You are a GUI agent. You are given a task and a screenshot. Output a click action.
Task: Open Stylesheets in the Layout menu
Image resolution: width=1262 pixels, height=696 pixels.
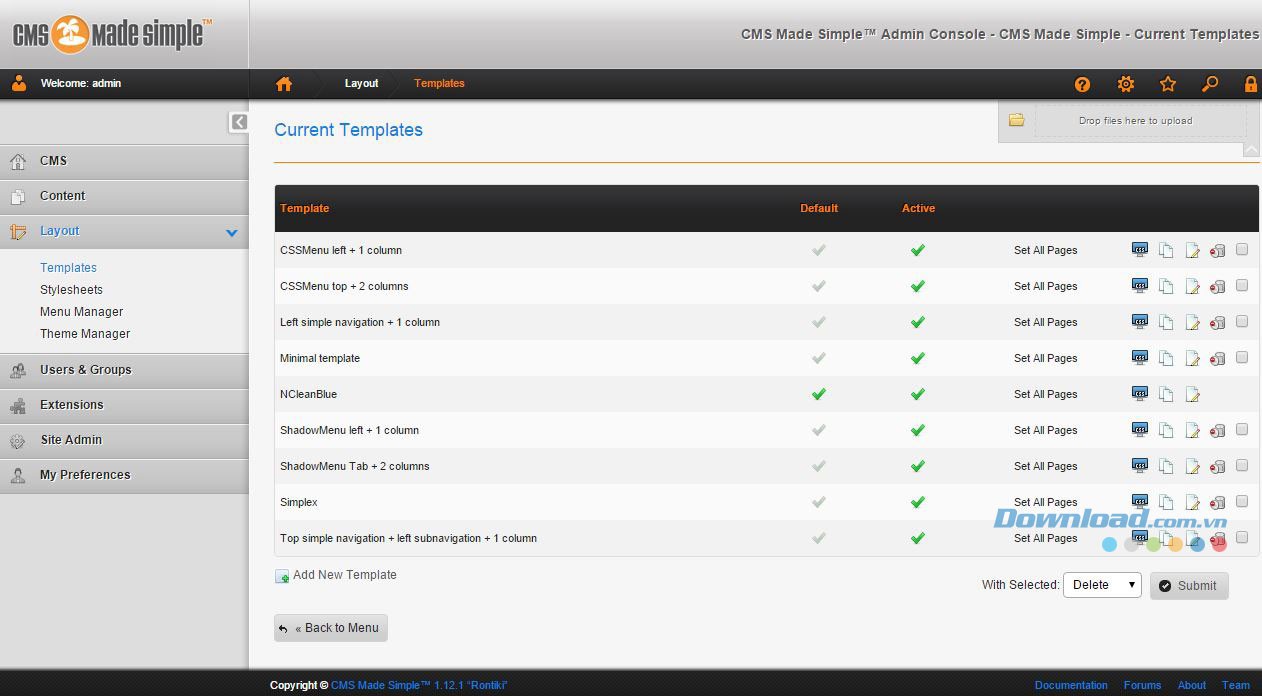[x=71, y=289]
